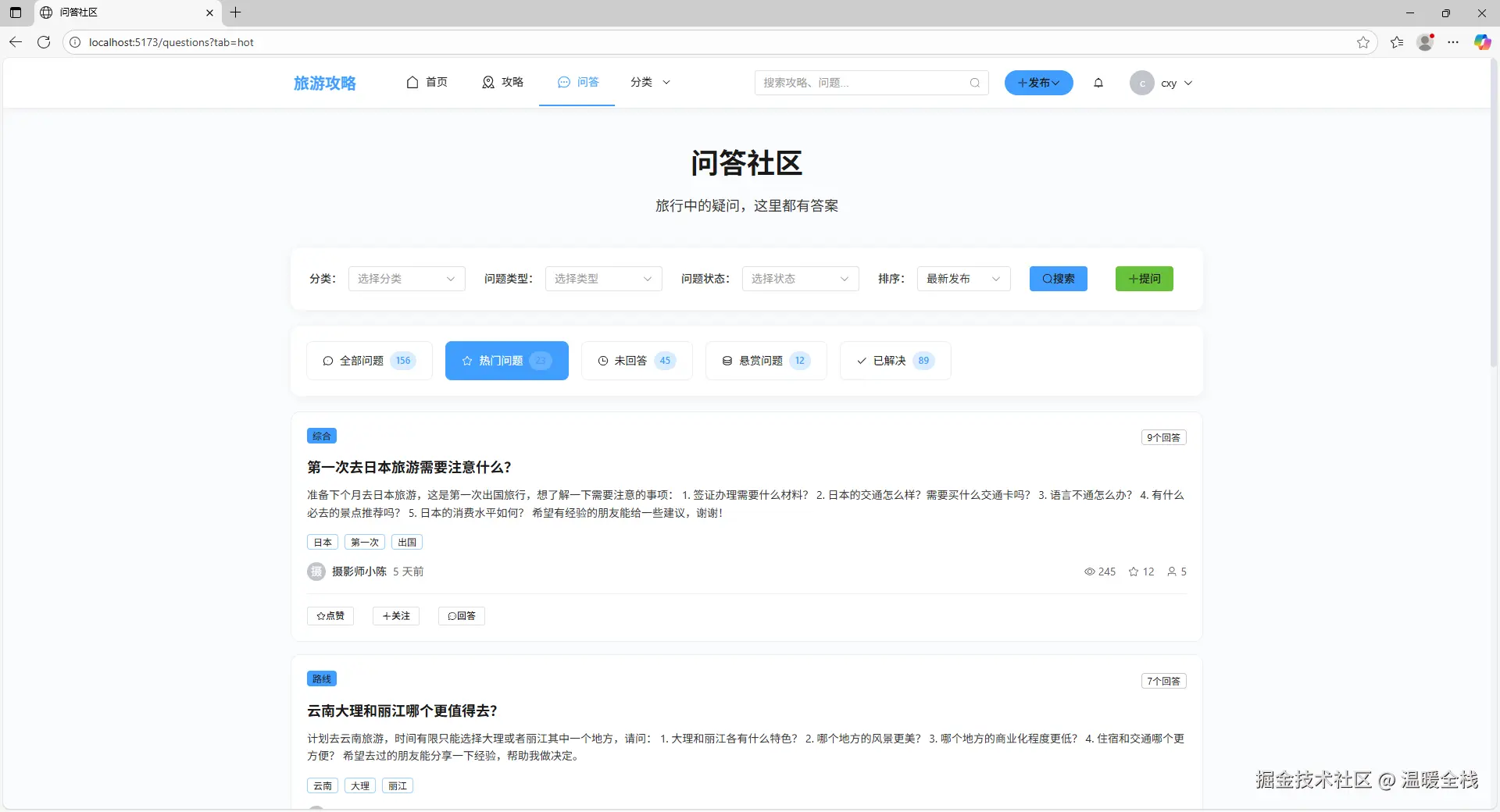Open the Yunnan Dali vs Lijiang question
Screen dimensions: 1500x812
pyautogui.click(x=402, y=710)
